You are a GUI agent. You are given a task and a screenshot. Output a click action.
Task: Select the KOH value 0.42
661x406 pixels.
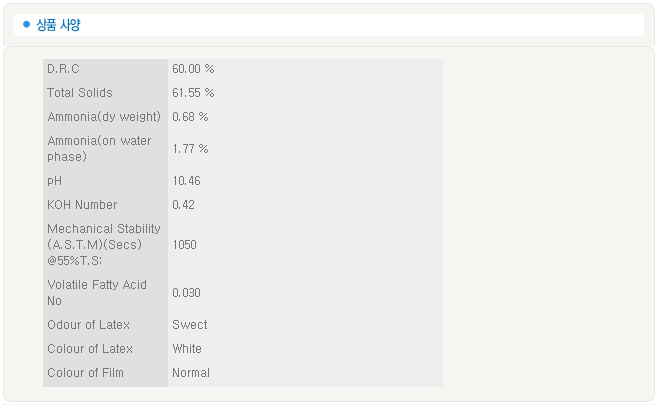[183, 205]
